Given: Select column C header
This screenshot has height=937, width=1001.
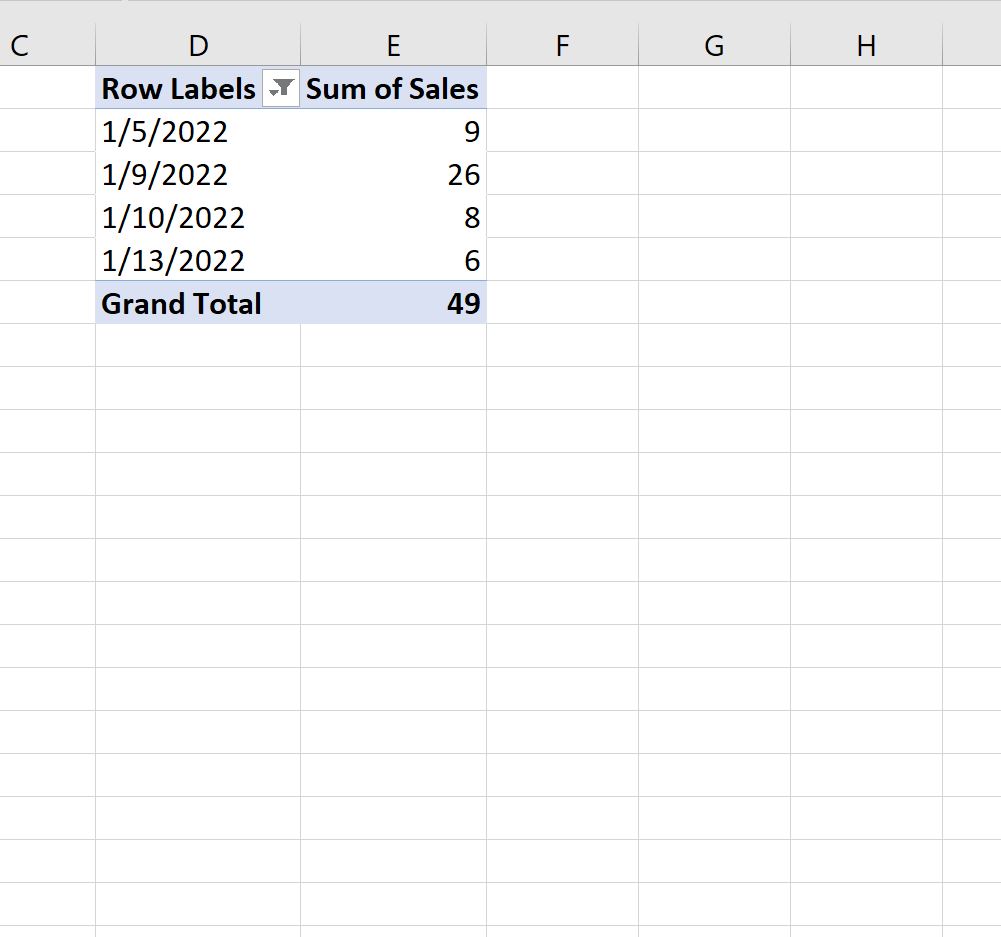Looking at the screenshot, I should pyautogui.click(x=47, y=45).
